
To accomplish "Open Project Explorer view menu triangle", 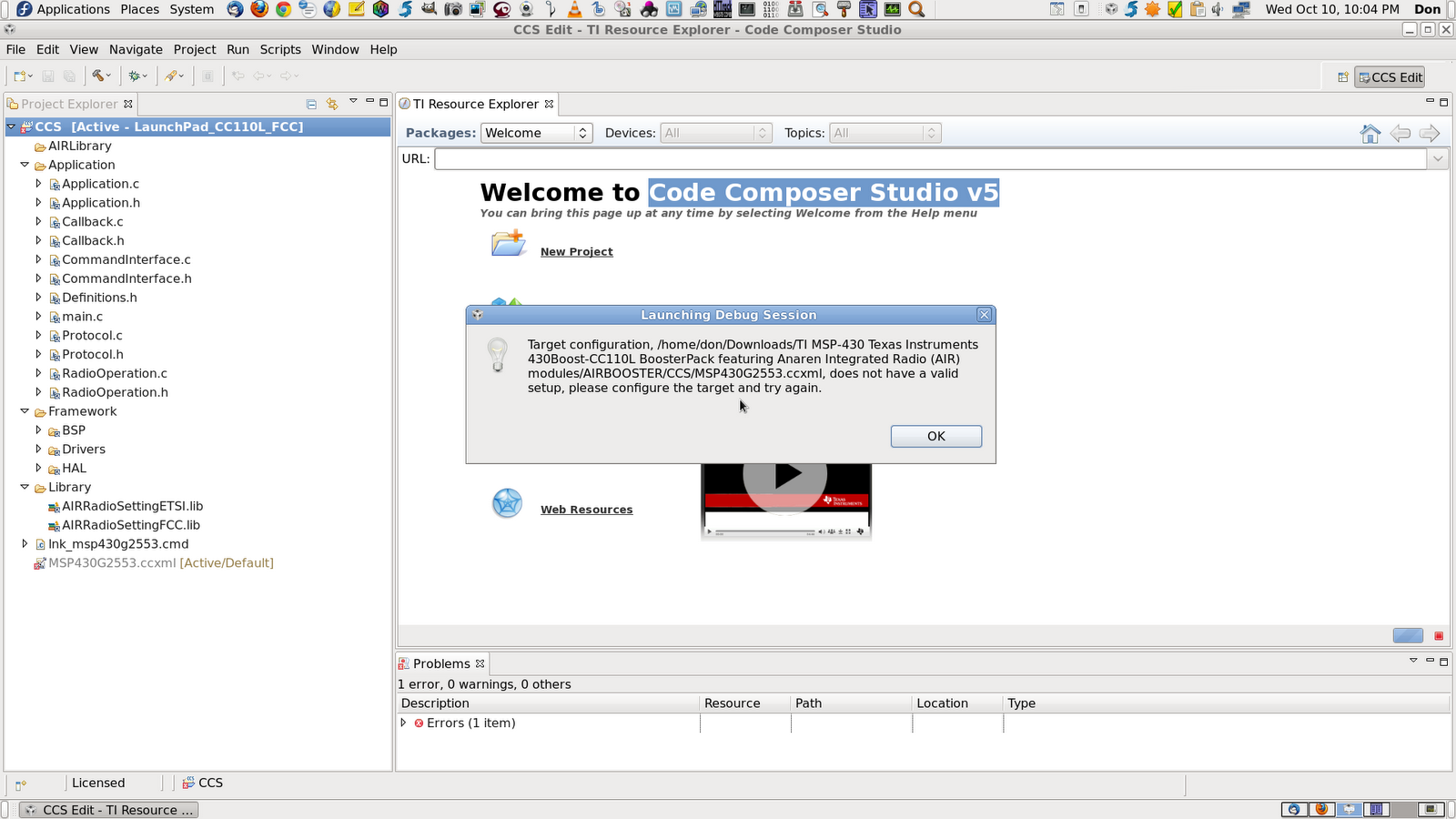I will point(353,101).
